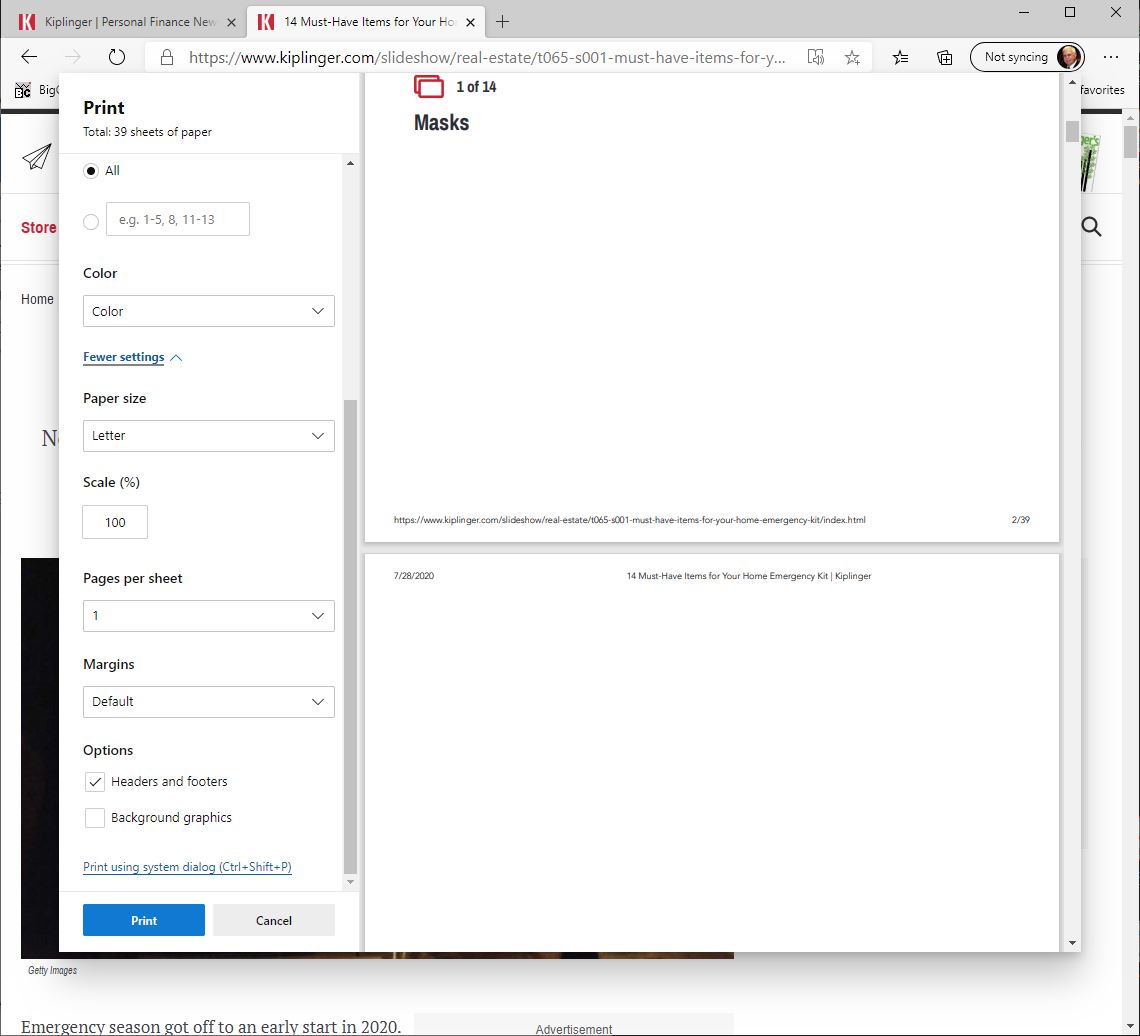Click the 7/28/2020 date in preview header
Image resolution: width=1140 pixels, height=1036 pixels.
tap(414, 576)
